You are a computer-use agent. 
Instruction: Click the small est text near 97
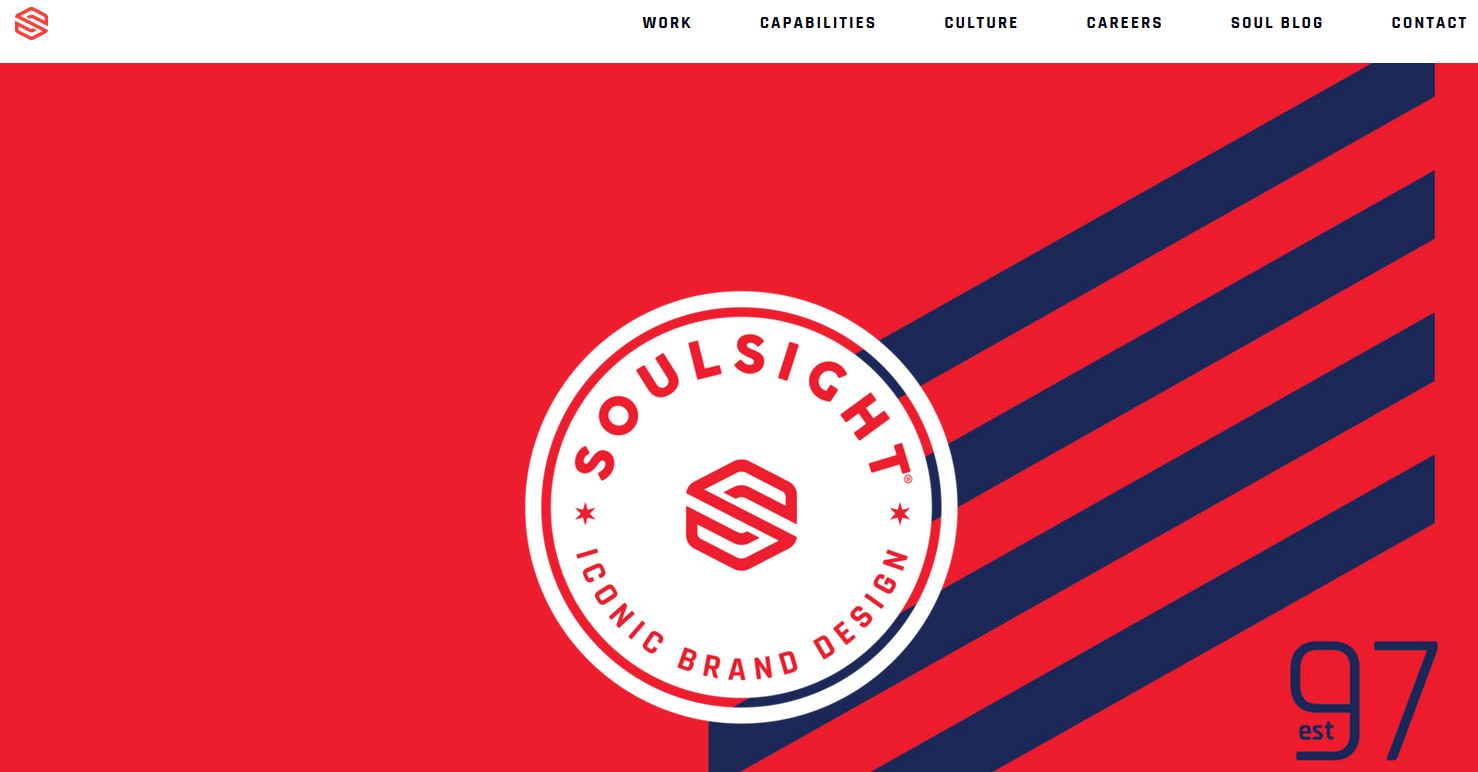(x=1316, y=731)
